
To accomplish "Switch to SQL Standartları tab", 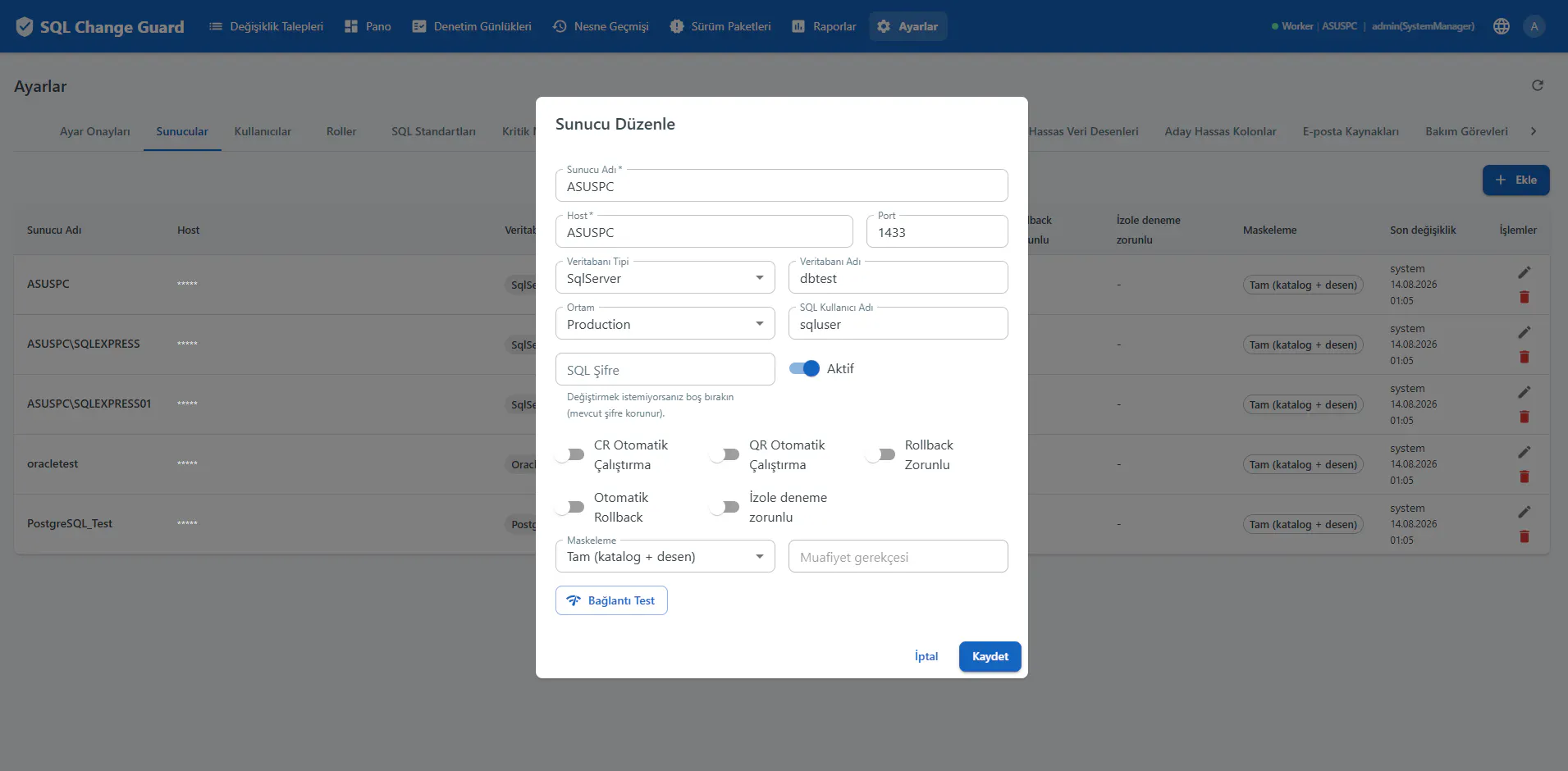I will coord(433,131).
